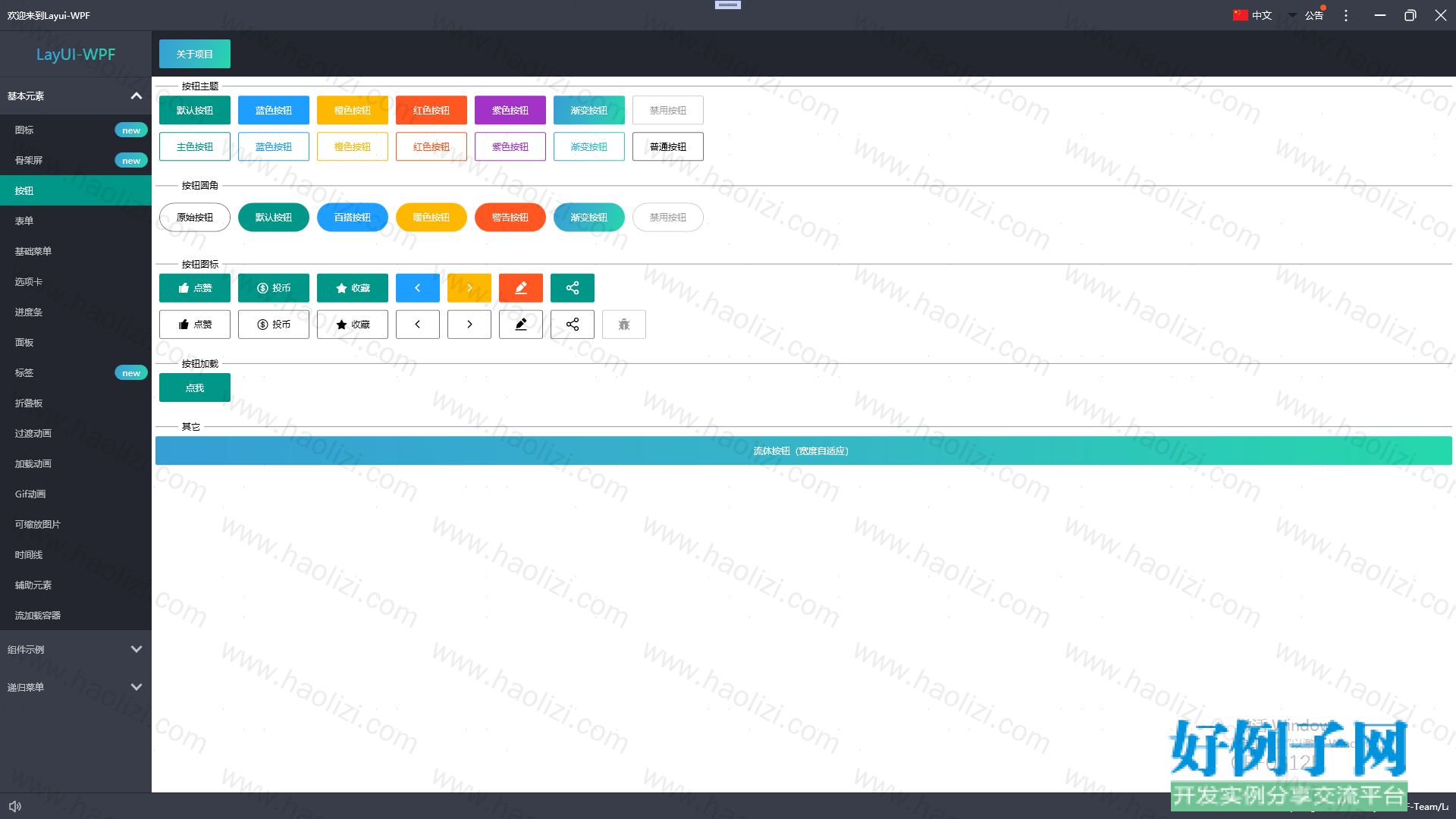Expand the 递归菜单 menu section
1456x819 pixels.
[x=76, y=687]
